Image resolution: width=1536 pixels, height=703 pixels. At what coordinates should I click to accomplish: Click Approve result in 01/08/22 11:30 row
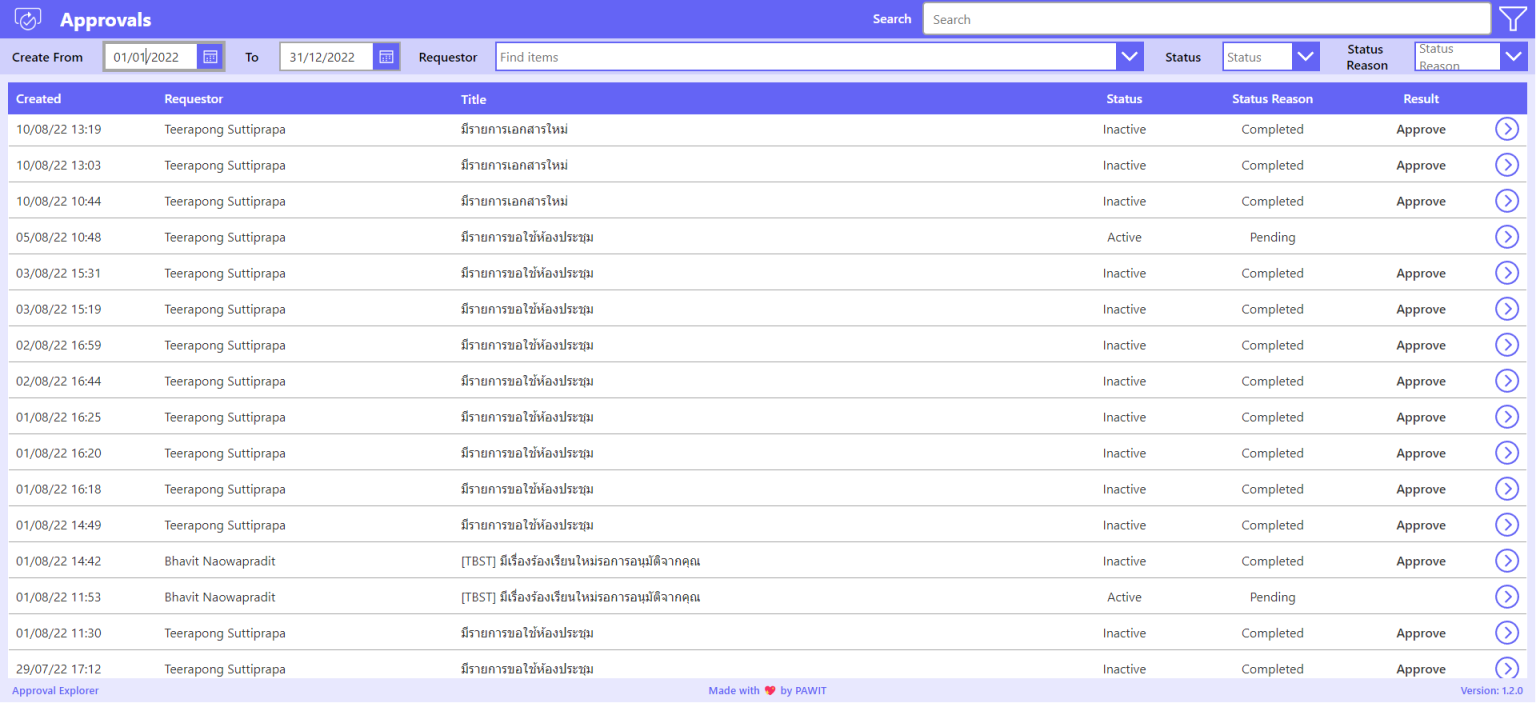(x=1421, y=633)
